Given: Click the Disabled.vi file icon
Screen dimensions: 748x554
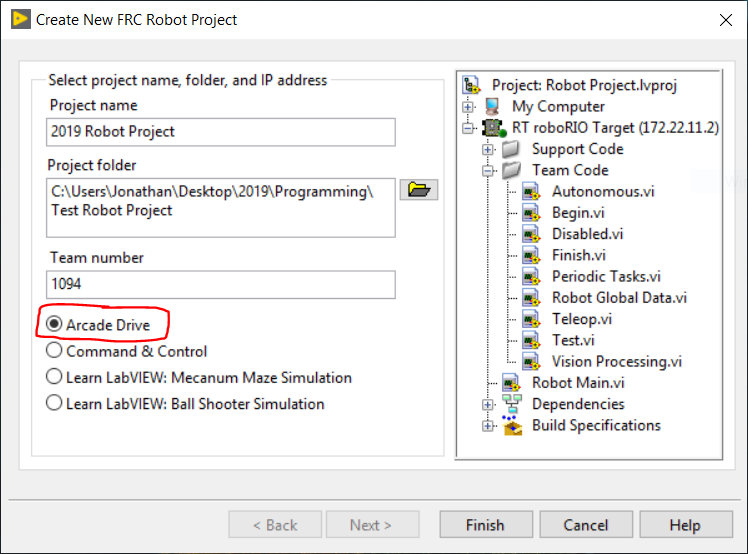Looking at the screenshot, I should (x=531, y=234).
